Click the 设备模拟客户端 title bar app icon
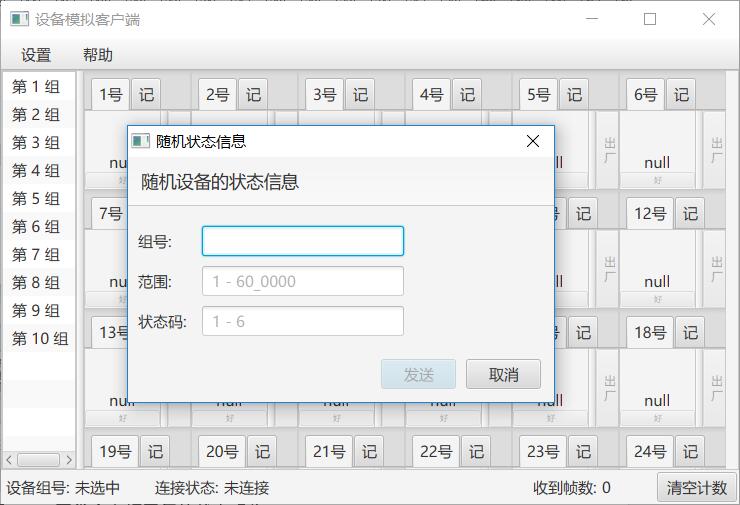Viewport: 740px width, 505px height. (19, 19)
